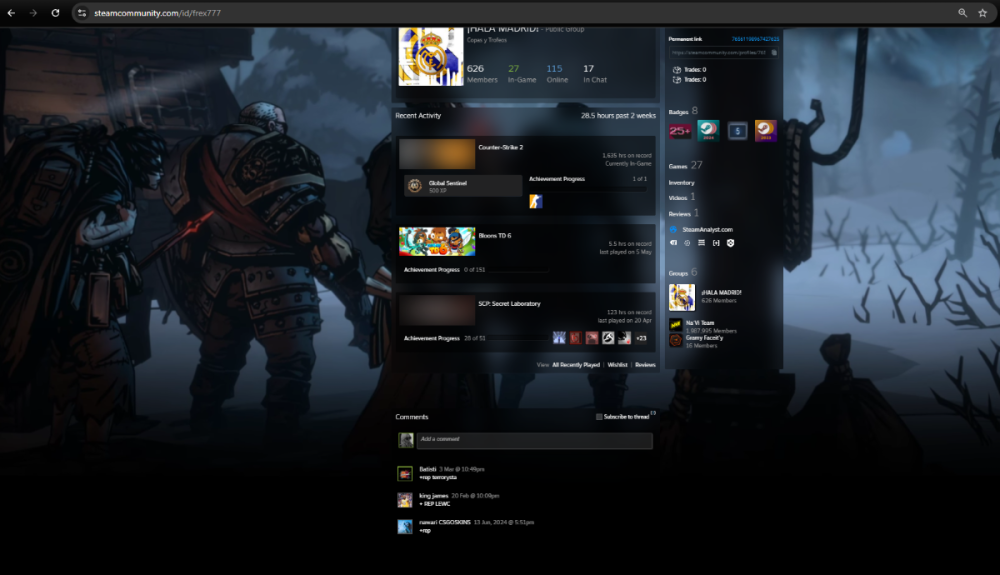The height and width of the screenshot is (575, 1000).
Task: Copy the permanent link with the copy icon
Action: coord(774,53)
